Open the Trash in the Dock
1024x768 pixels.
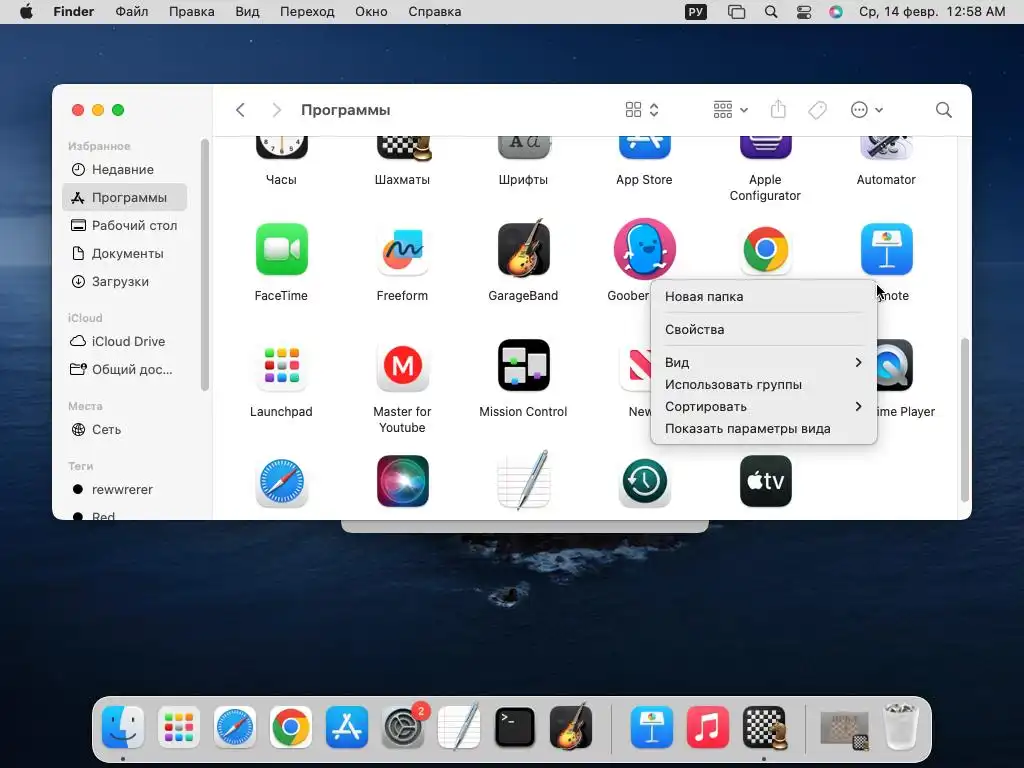point(901,726)
